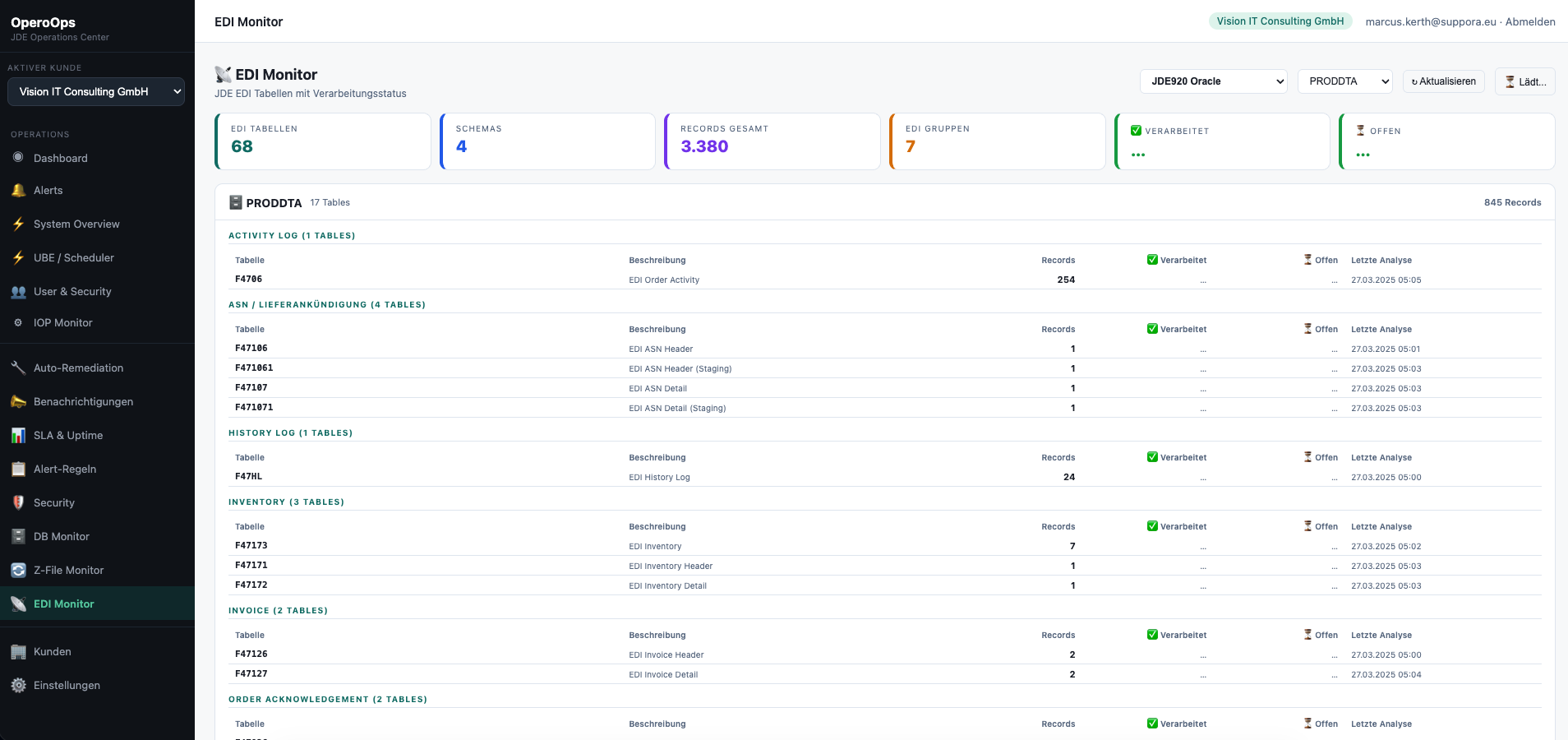The image size is (1568, 740).
Task: Click the Z-File Monitor sync icon
Action: [18, 571]
